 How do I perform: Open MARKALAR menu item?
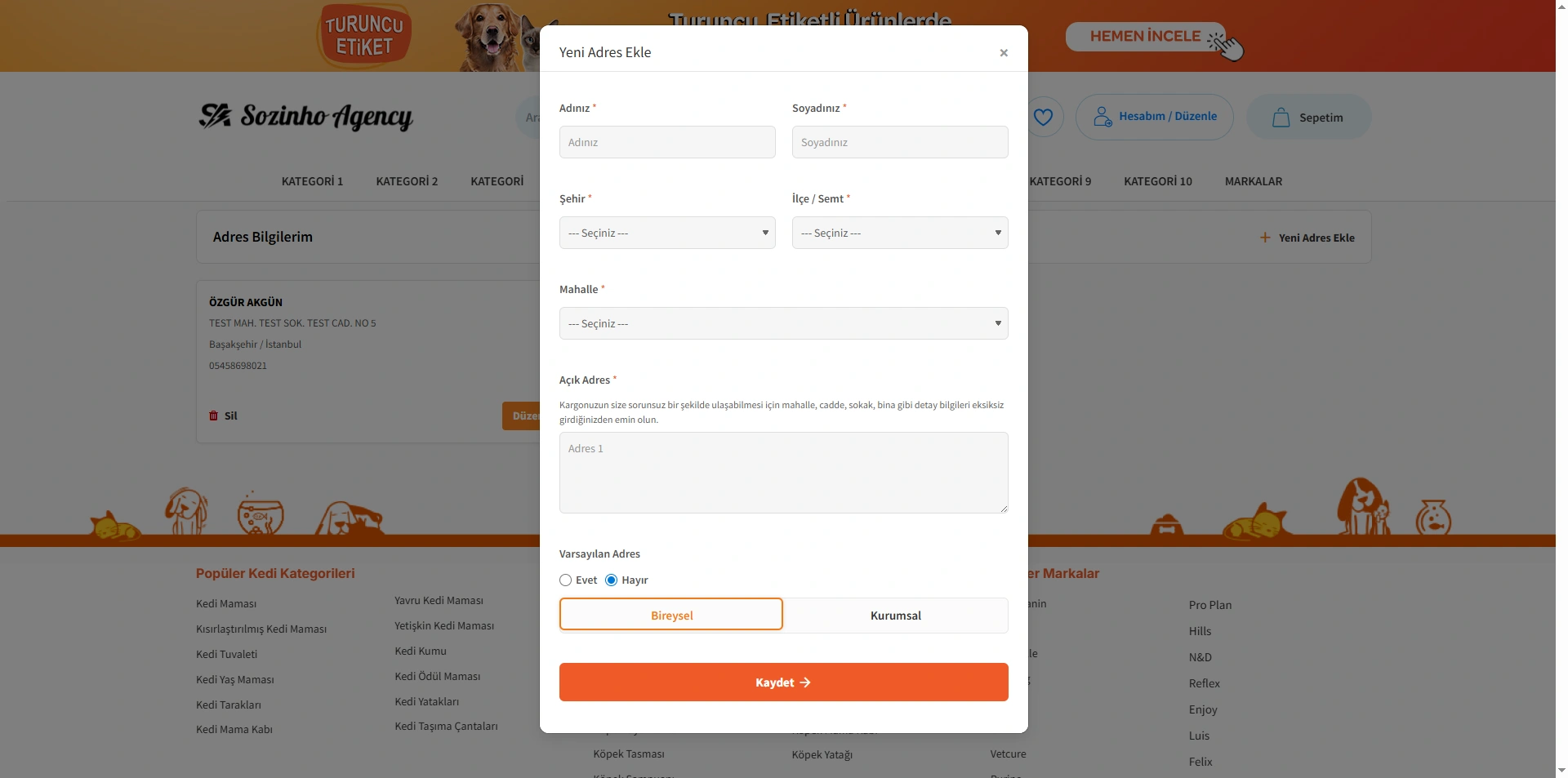click(1253, 181)
